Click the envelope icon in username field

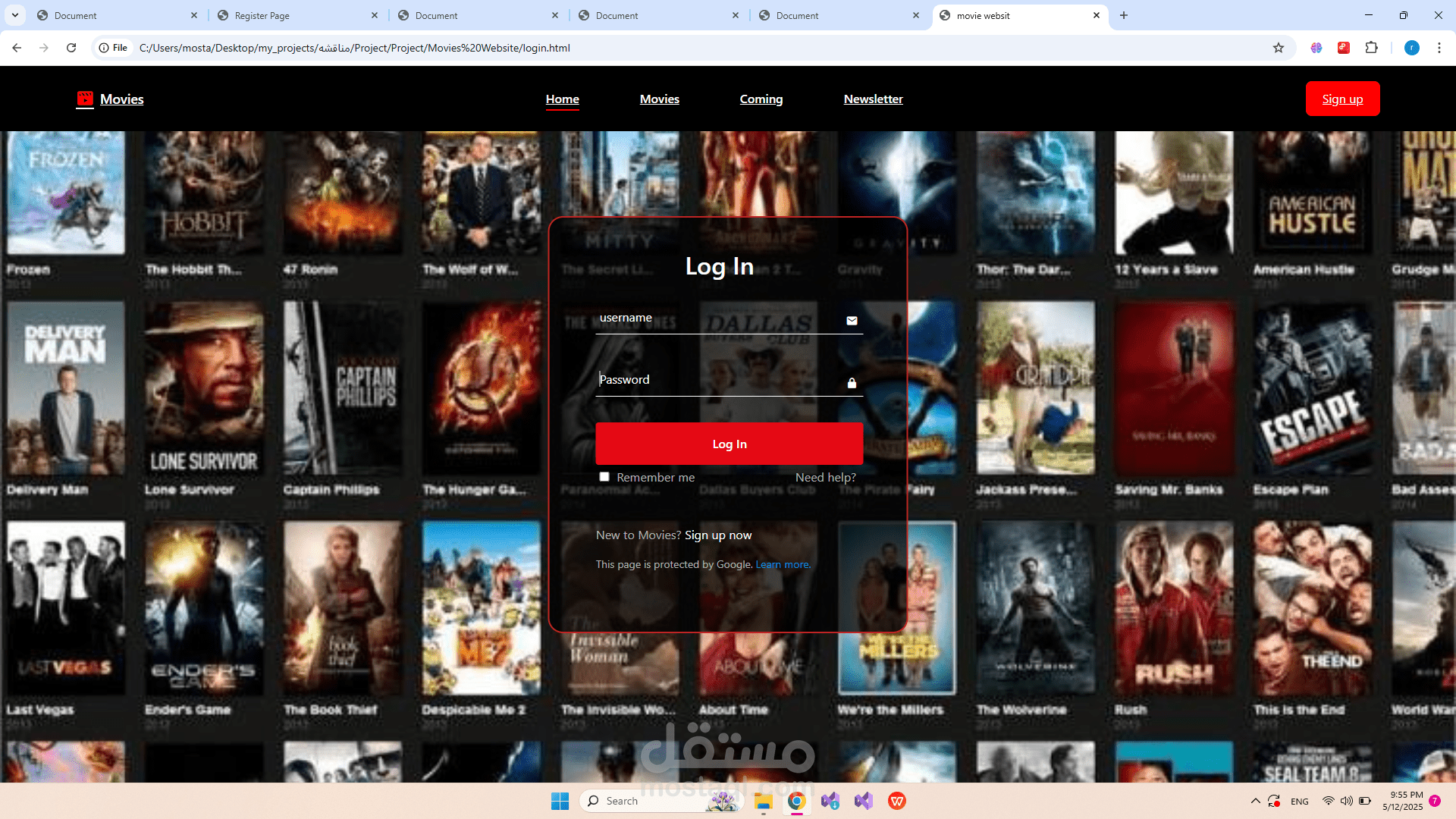[852, 321]
